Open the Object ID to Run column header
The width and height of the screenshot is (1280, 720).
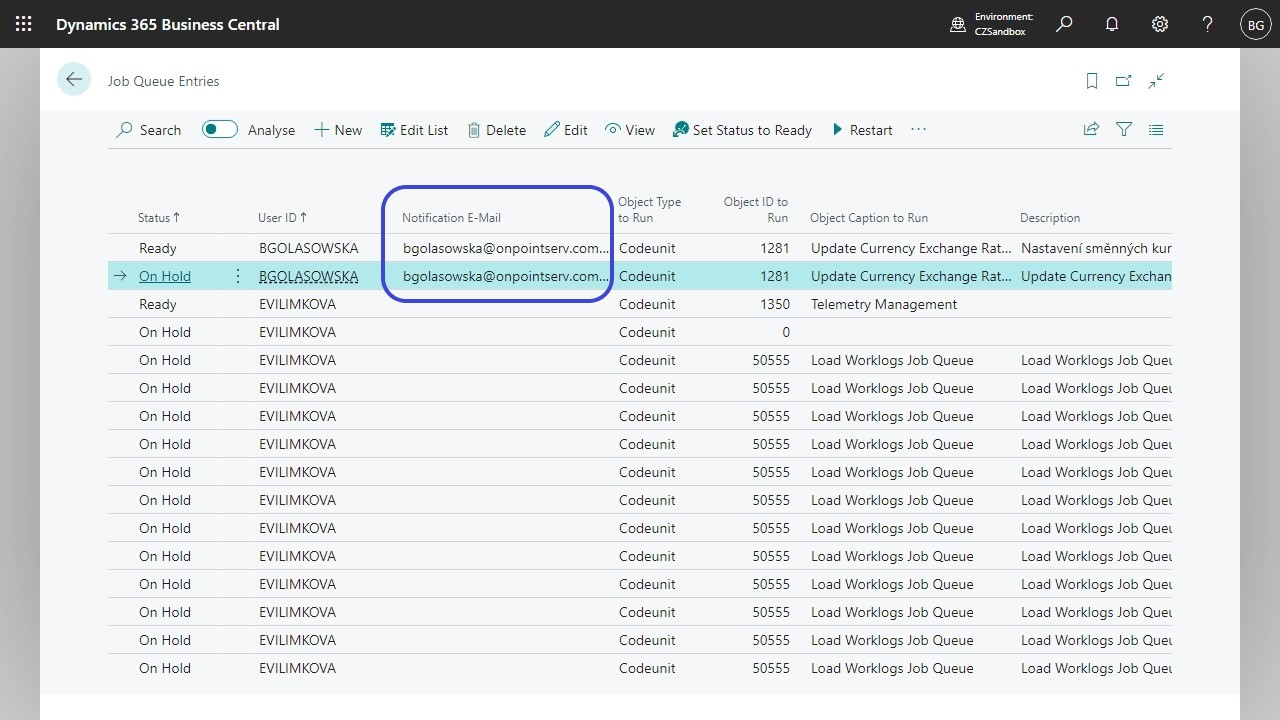pyautogui.click(x=756, y=210)
